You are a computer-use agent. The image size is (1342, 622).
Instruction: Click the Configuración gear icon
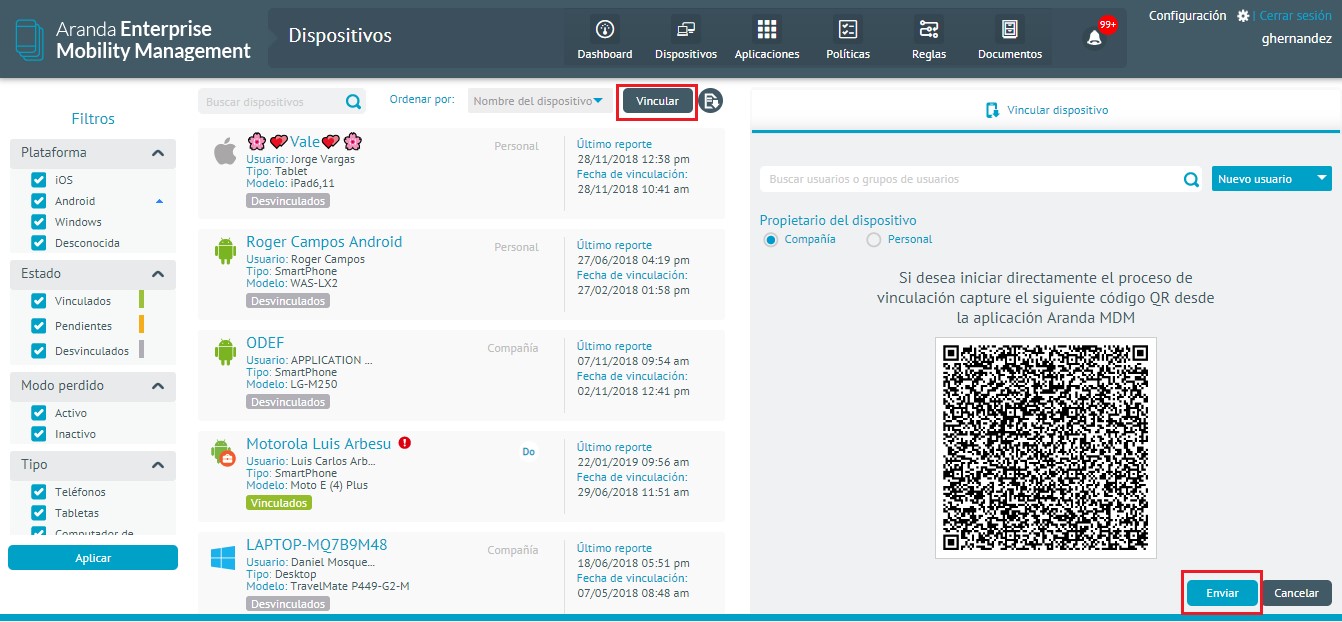point(1243,16)
